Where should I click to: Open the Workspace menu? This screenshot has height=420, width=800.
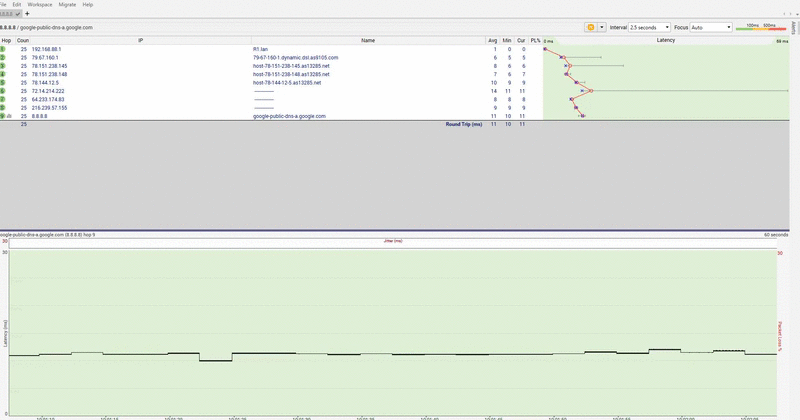point(40,5)
